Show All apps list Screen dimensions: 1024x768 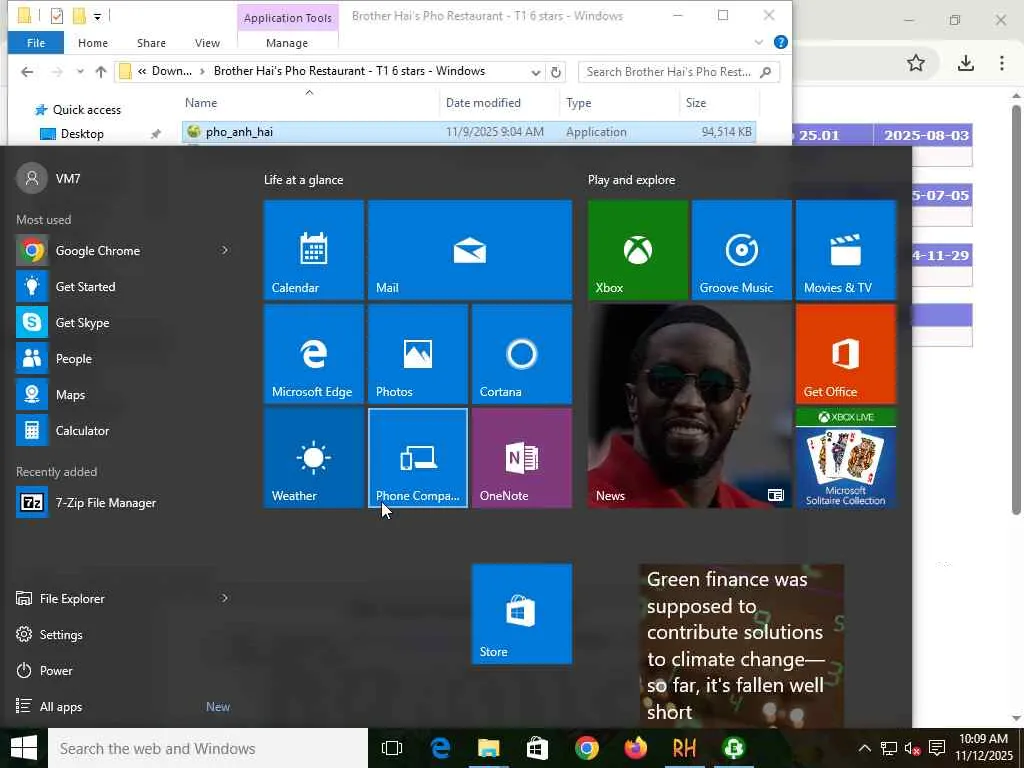click(61, 707)
